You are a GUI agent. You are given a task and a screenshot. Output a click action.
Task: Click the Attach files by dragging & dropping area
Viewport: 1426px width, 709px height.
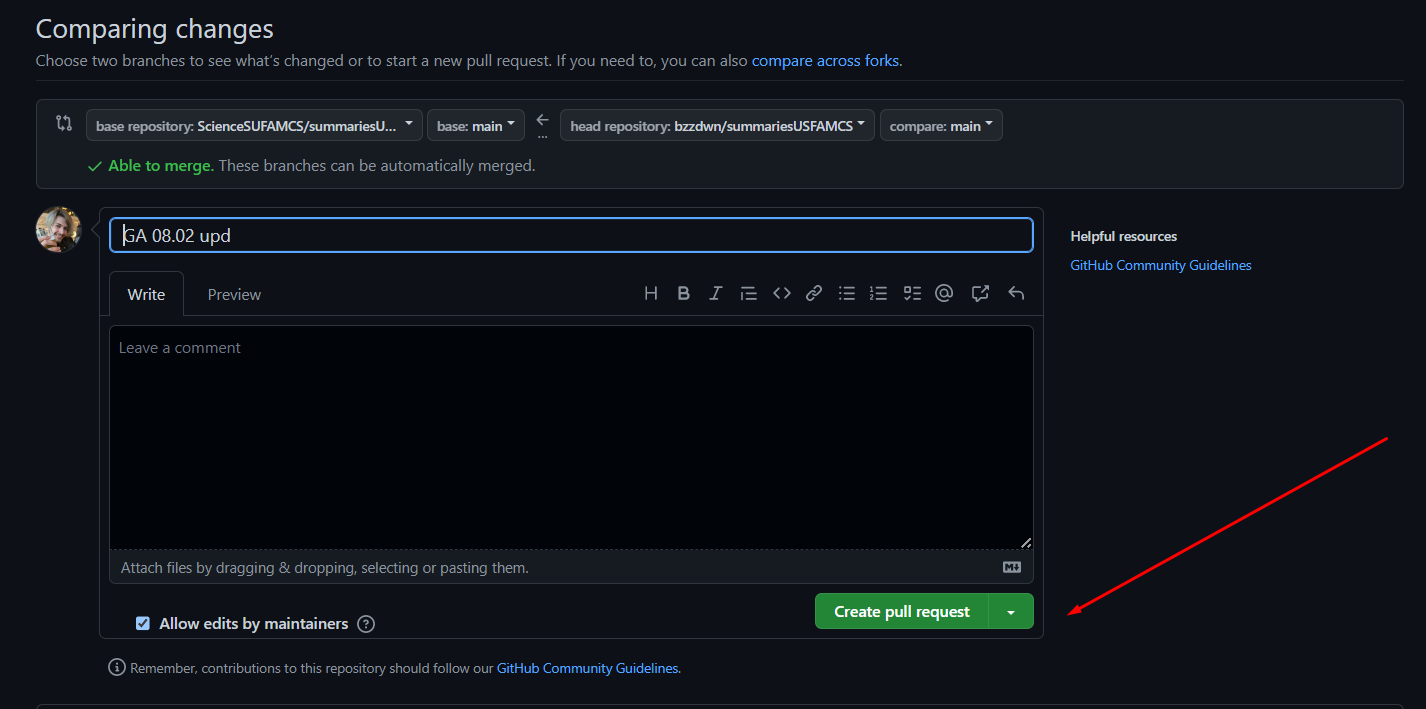(571, 567)
